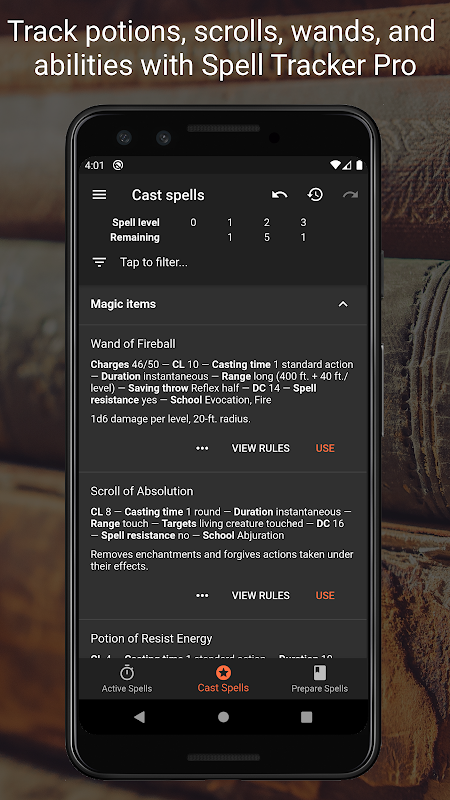Collapse the Magic items section chevron
This screenshot has width=450, height=800.
(x=343, y=304)
